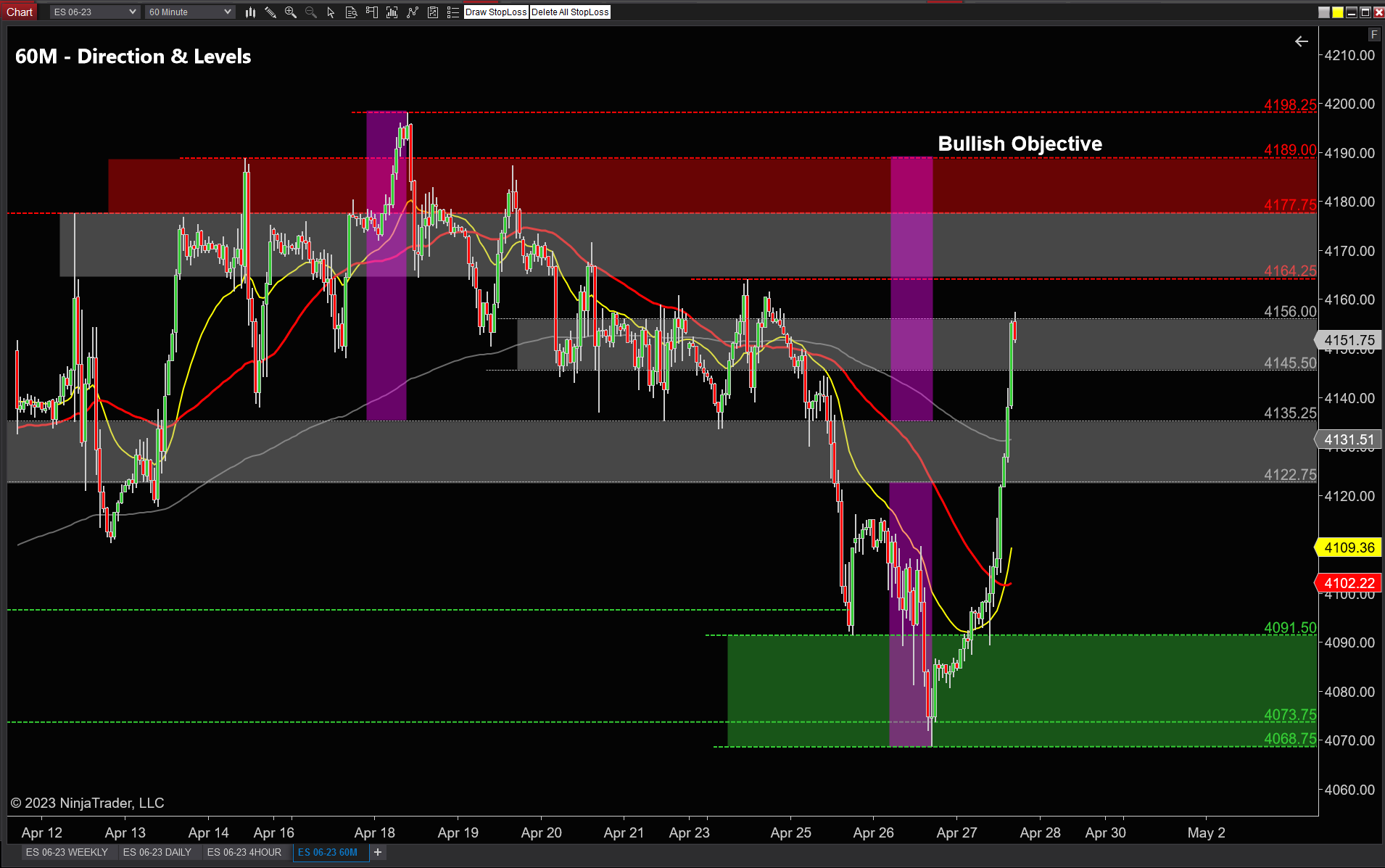Viewport: 1385px width, 868px height.
Task: Click the 4198.25 red level label
Action: [1290, 105]
